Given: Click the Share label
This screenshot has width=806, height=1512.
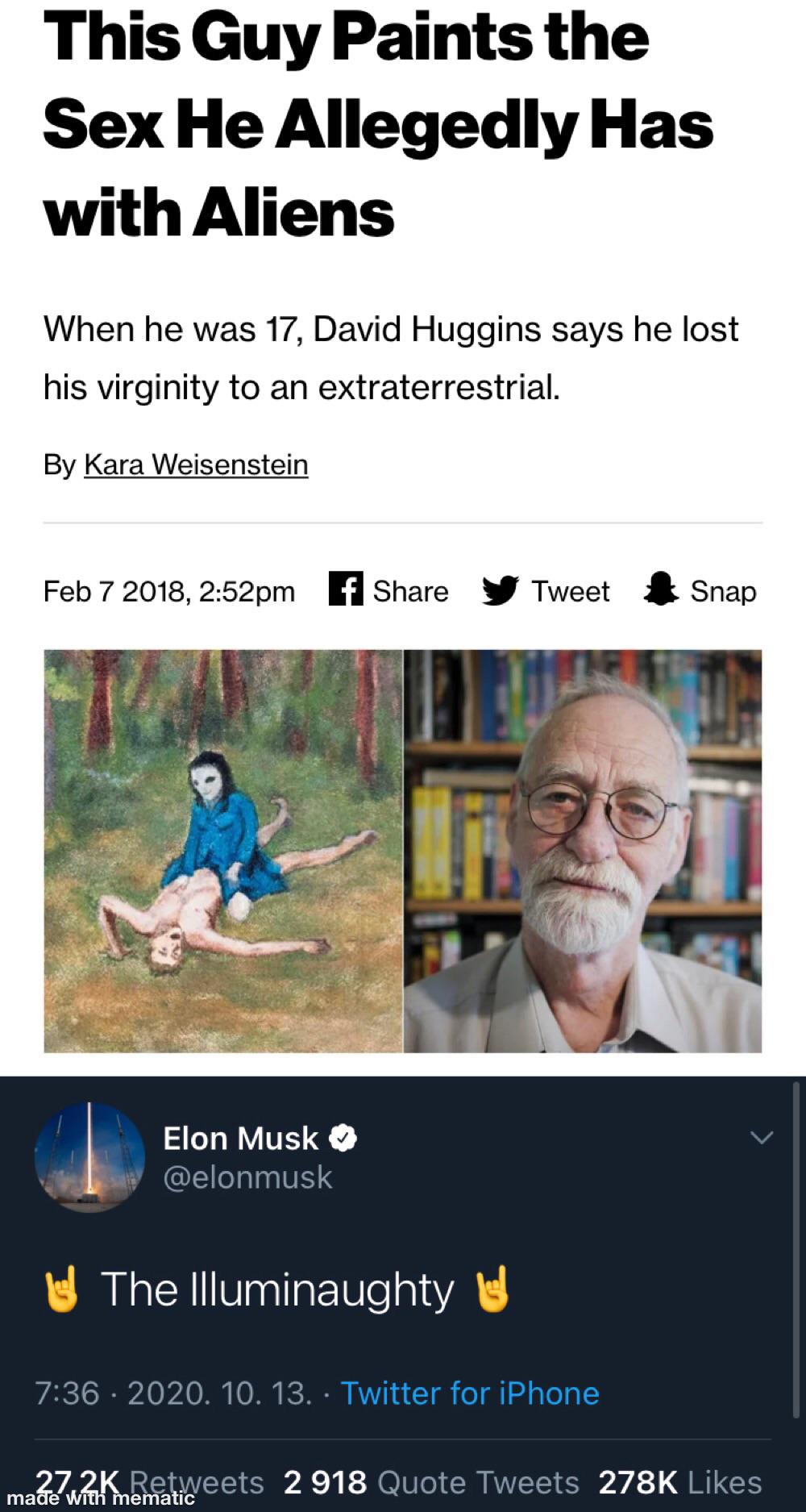Looking at the screenshot, I should click(x=410, y=591).
